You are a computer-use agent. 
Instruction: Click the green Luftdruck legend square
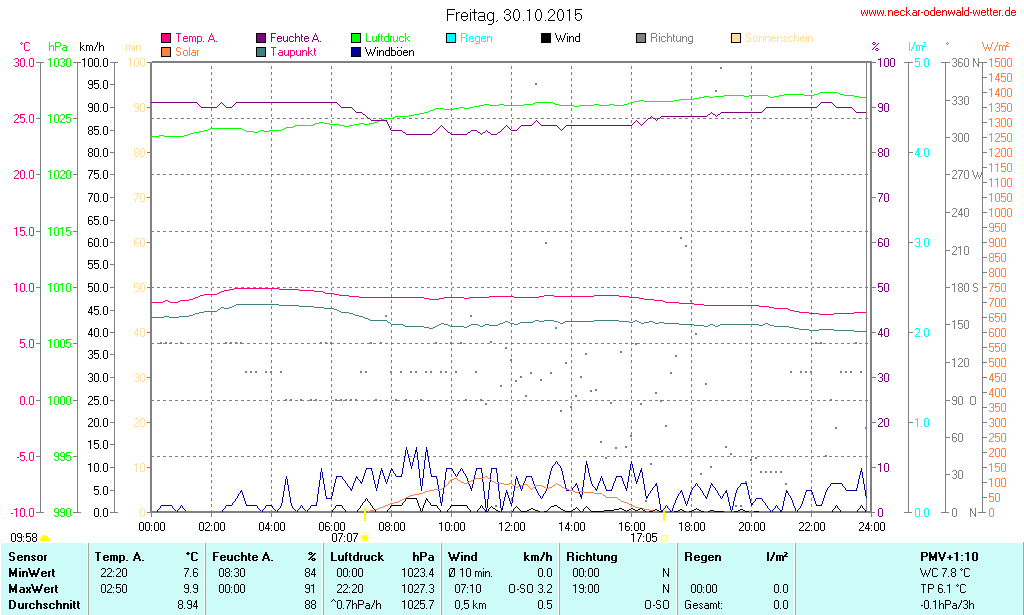356,39
